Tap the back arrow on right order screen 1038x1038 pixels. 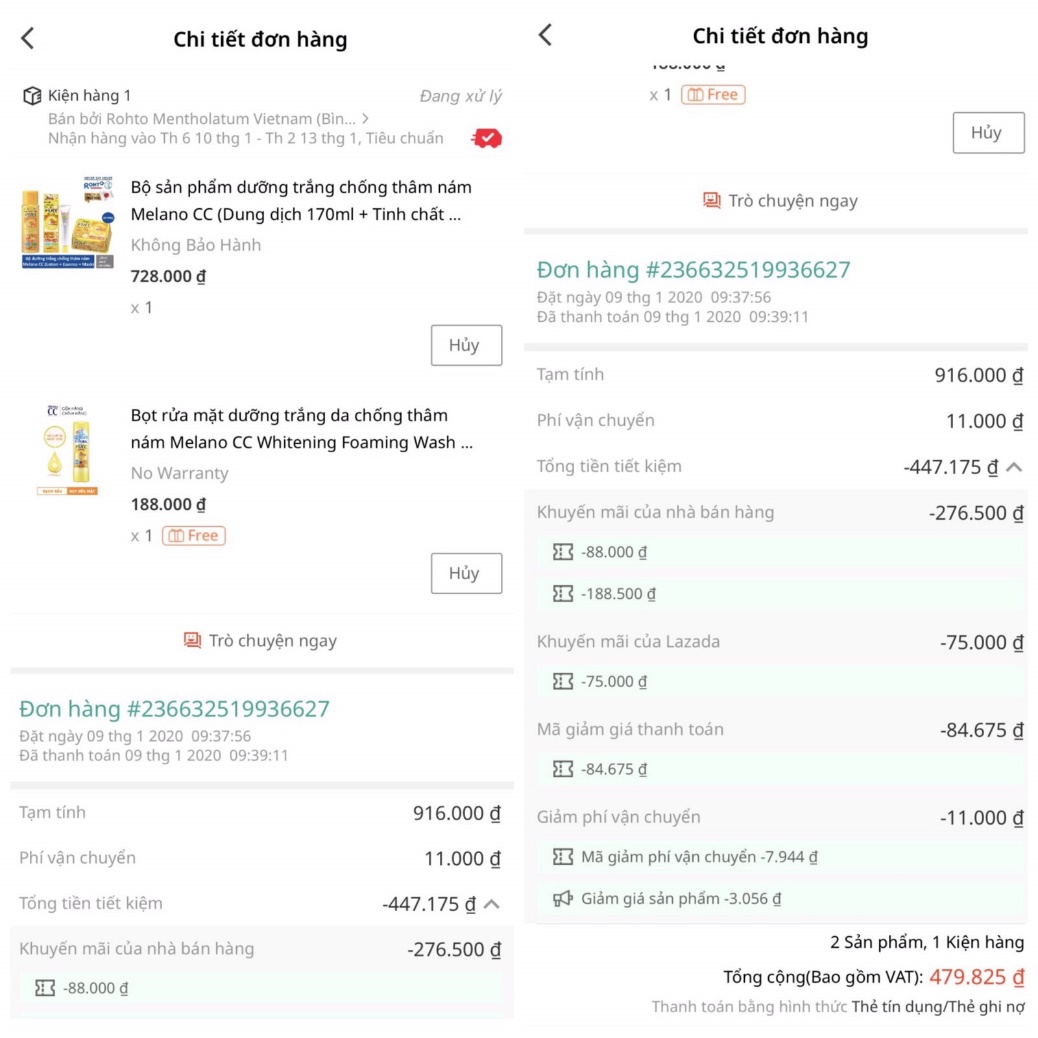click(x=545, y=35)
